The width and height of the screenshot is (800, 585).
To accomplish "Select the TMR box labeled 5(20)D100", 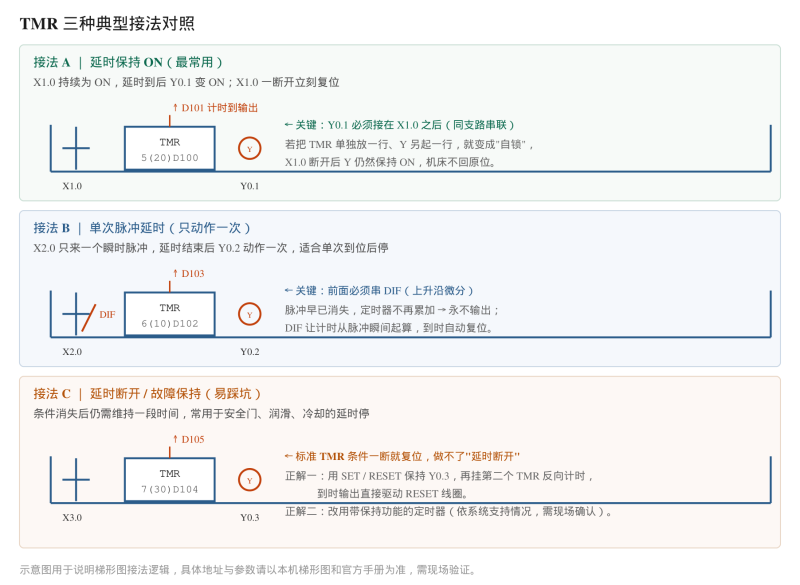I will [x=170, y=148].
